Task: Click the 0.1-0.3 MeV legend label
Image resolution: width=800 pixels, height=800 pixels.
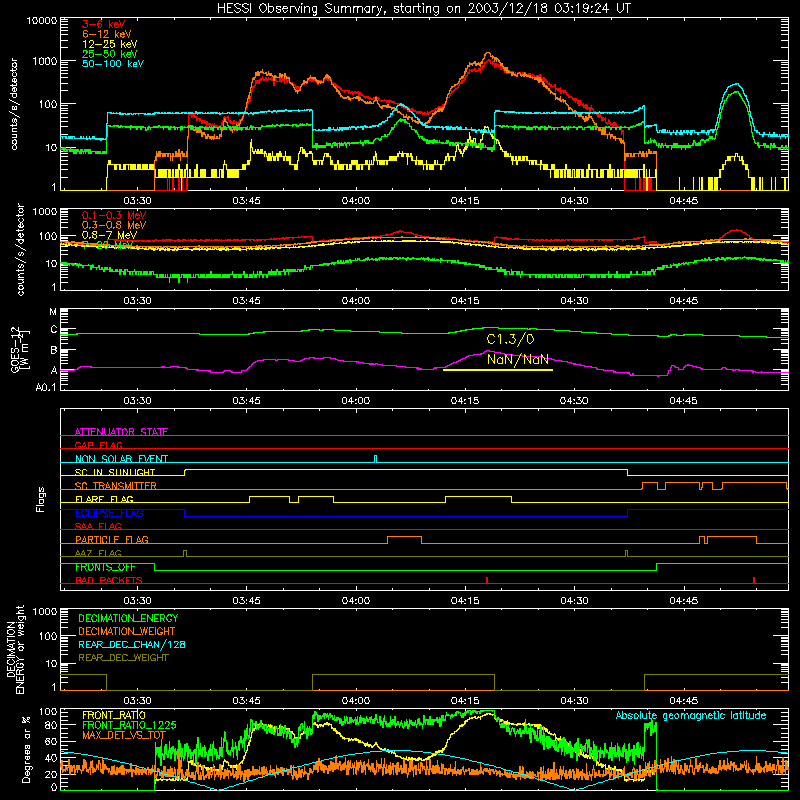Action: coord(114,215)
